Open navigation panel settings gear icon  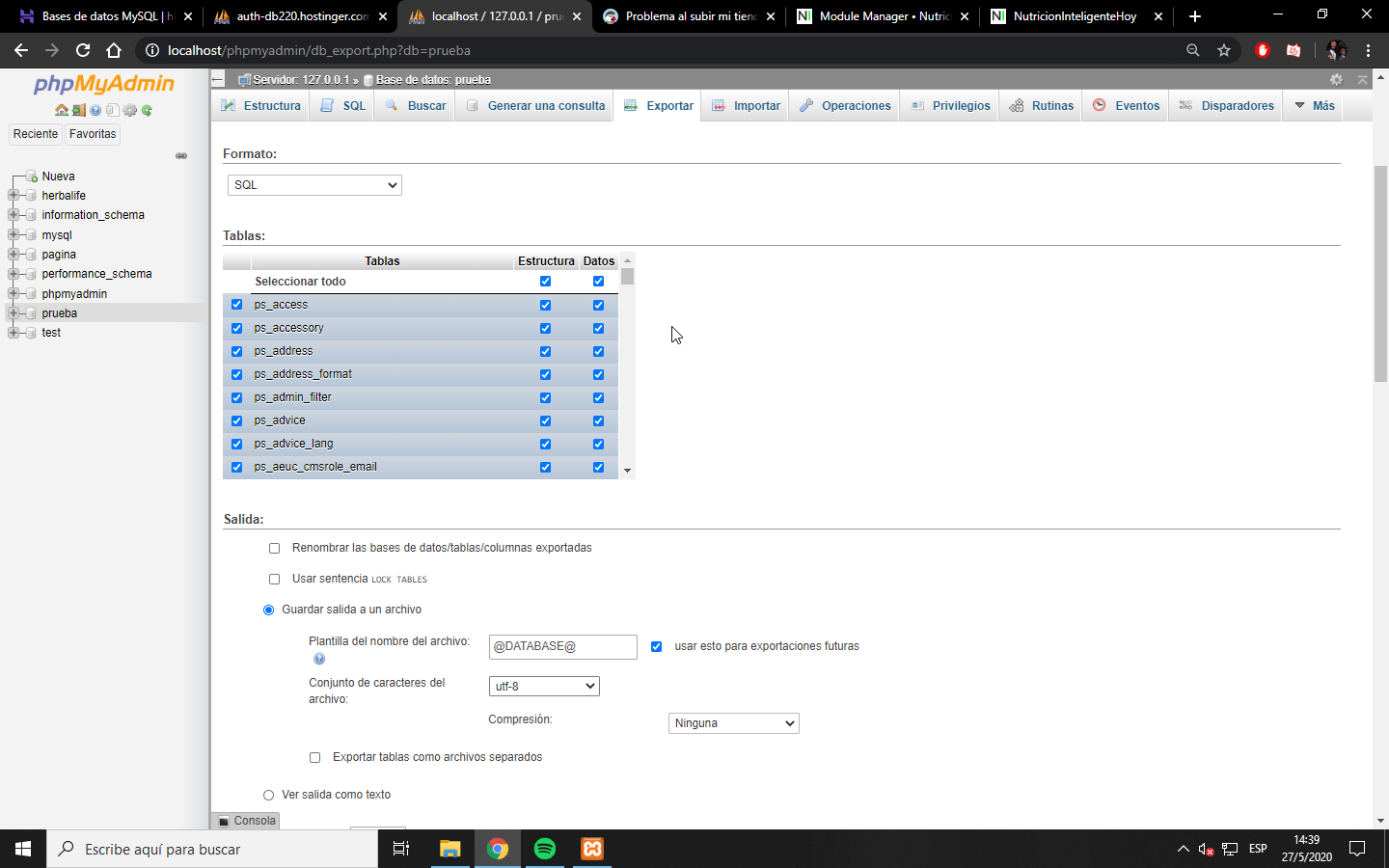coord(129,110)
